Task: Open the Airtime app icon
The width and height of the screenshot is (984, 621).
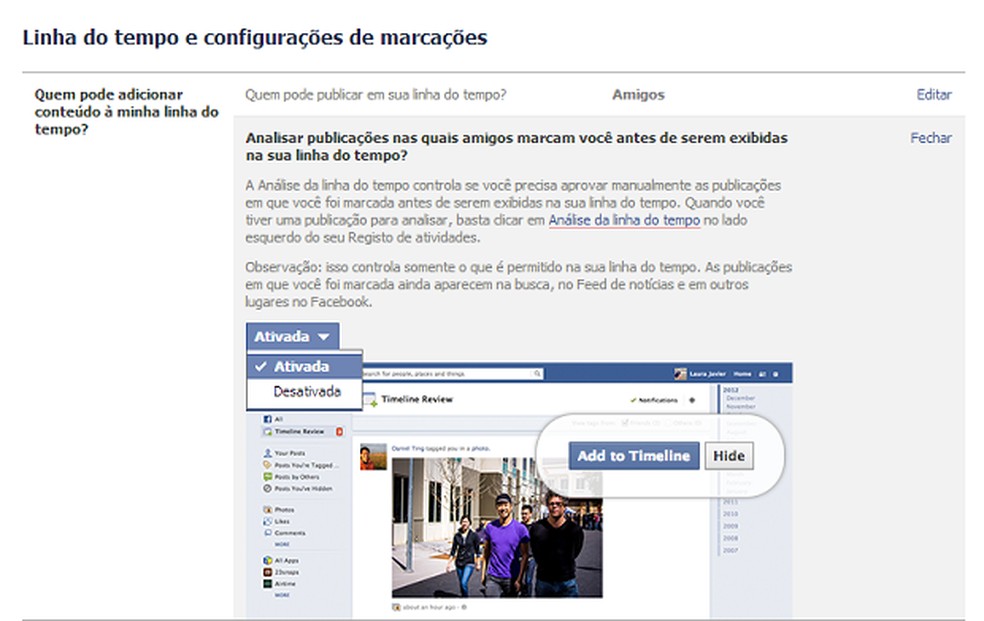Action: click(x=270, y=584)
